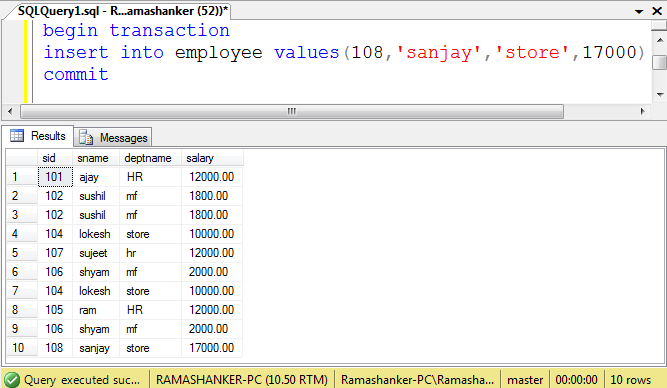Screen dimensions: 667x388
Task: Click the horizontal scroll right arrow
Action: tap(642, 111)
